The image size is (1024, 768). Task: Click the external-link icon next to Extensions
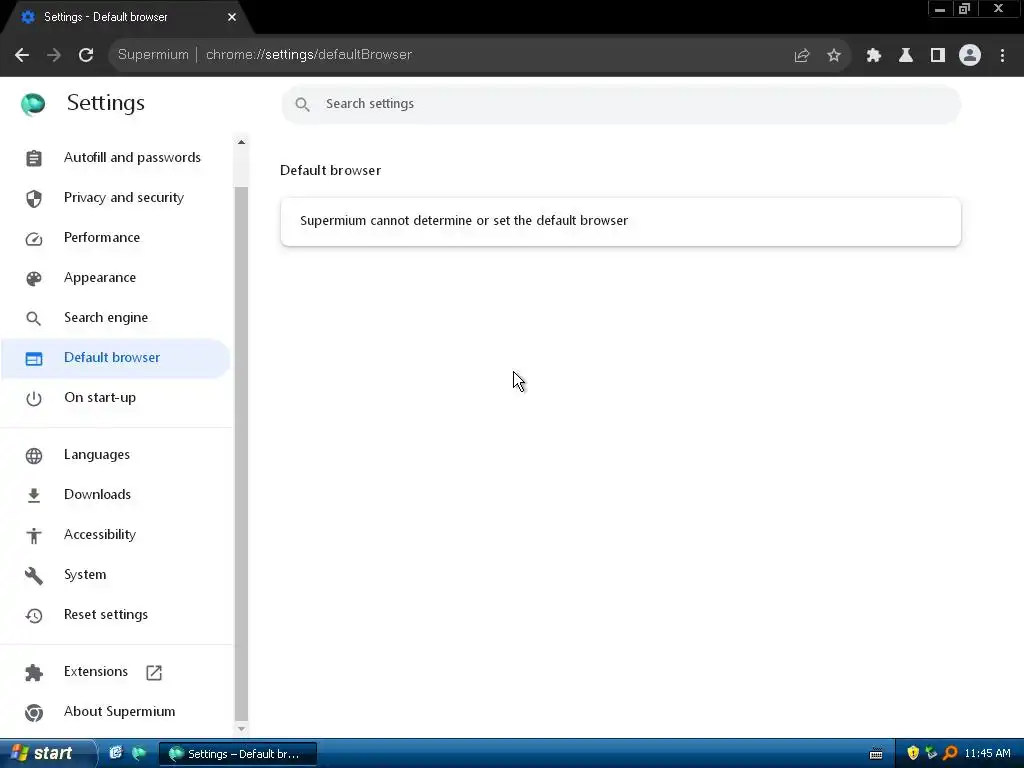tap(154, 673)
